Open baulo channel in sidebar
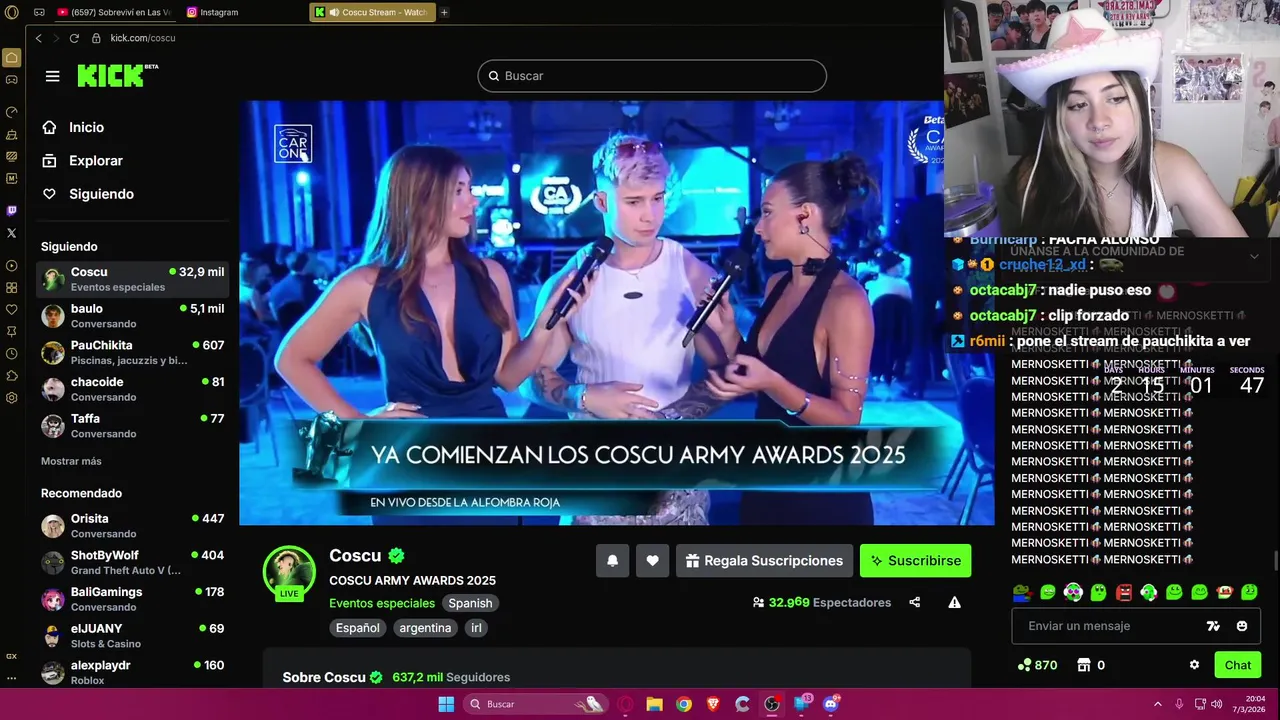 (132, 316)
